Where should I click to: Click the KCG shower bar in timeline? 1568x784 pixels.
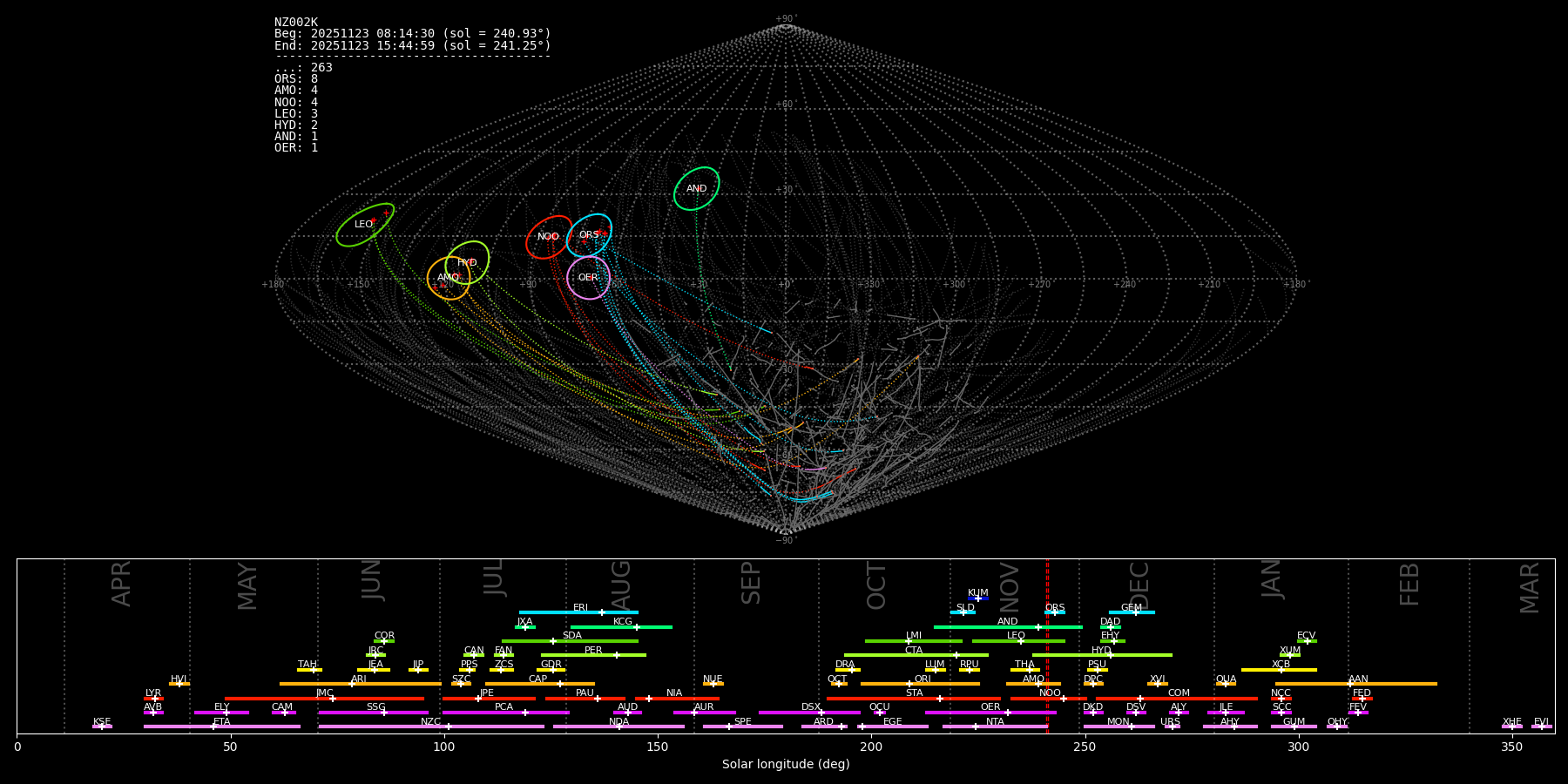point(621,627)
